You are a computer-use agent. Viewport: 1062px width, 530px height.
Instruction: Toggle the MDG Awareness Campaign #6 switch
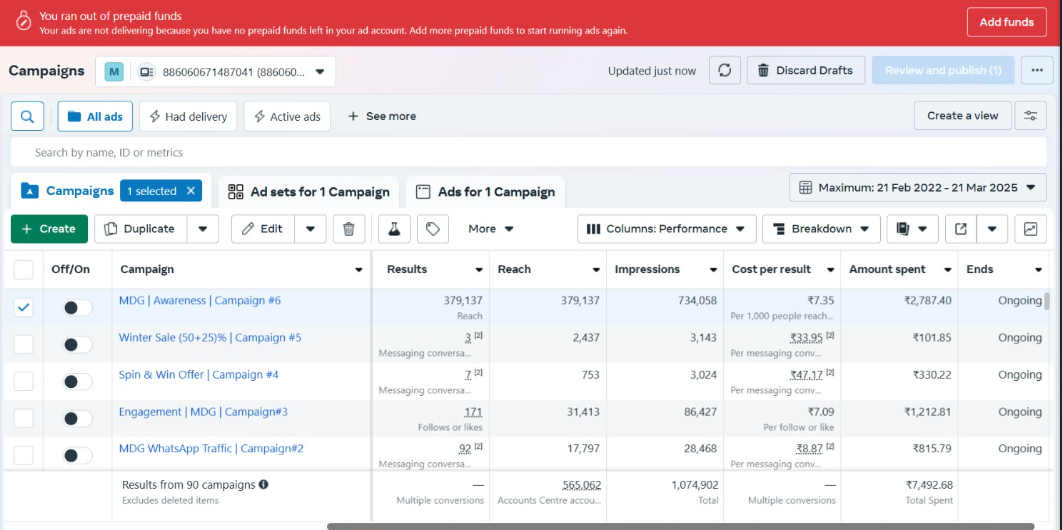click(77, 308)
